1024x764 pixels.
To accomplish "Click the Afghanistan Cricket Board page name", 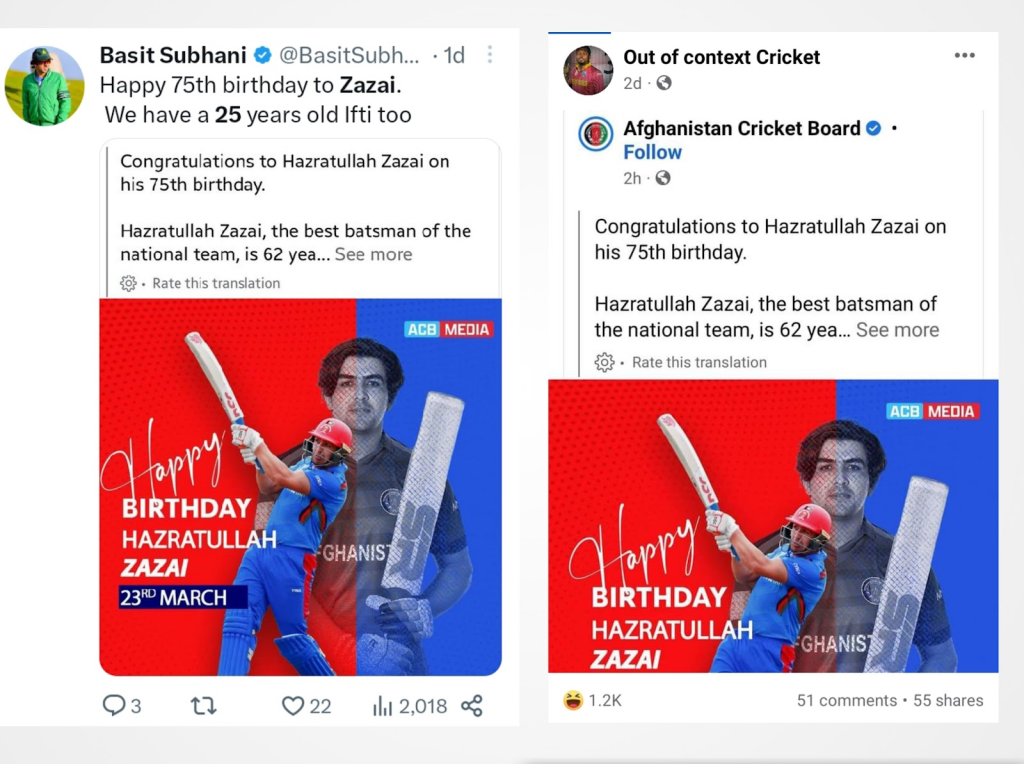I will click(742, 129).
